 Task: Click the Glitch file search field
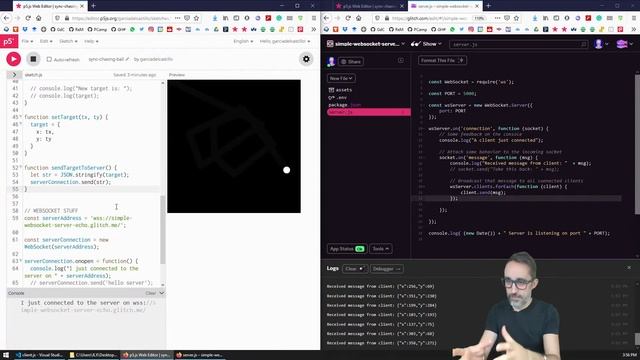click(x=519, y=44)
